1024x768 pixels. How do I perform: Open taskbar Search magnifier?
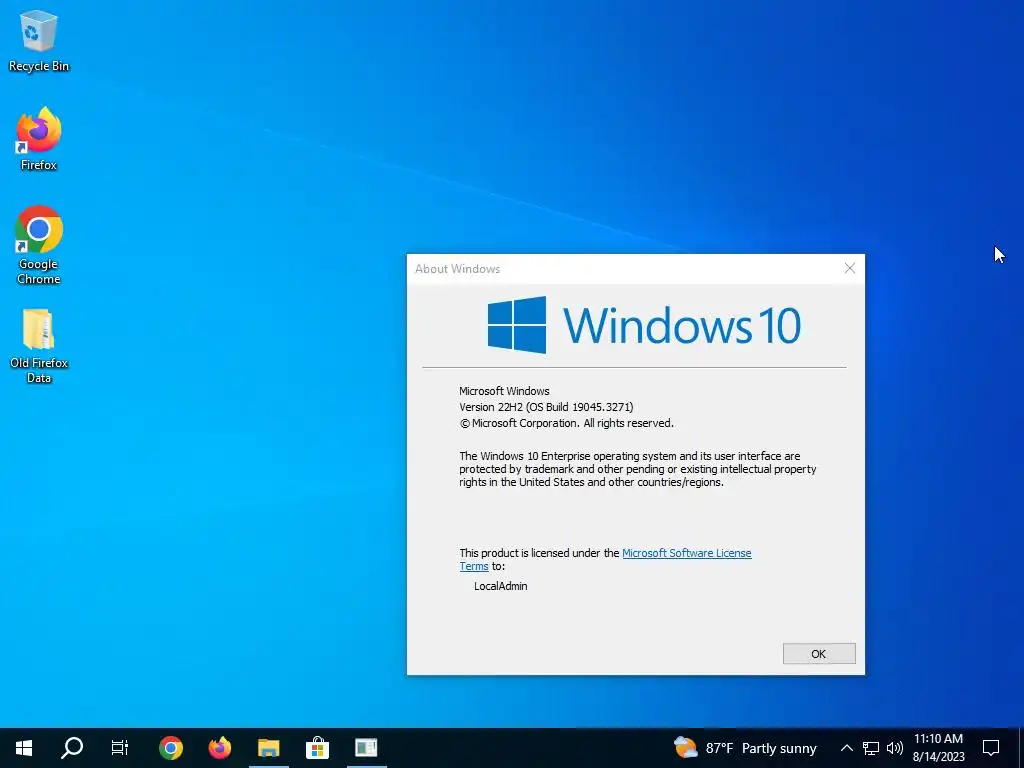click(72, 748)
